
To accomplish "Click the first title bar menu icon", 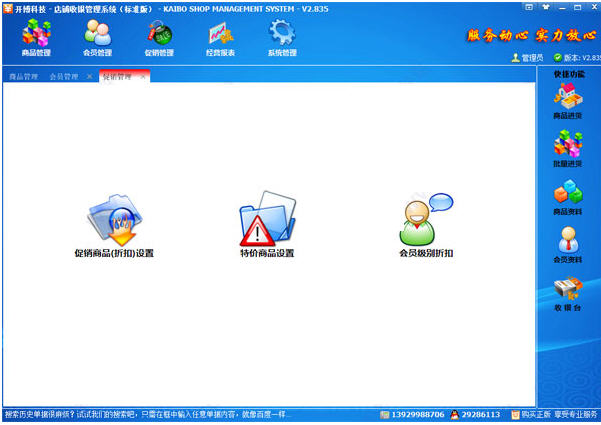I will 529,7.
